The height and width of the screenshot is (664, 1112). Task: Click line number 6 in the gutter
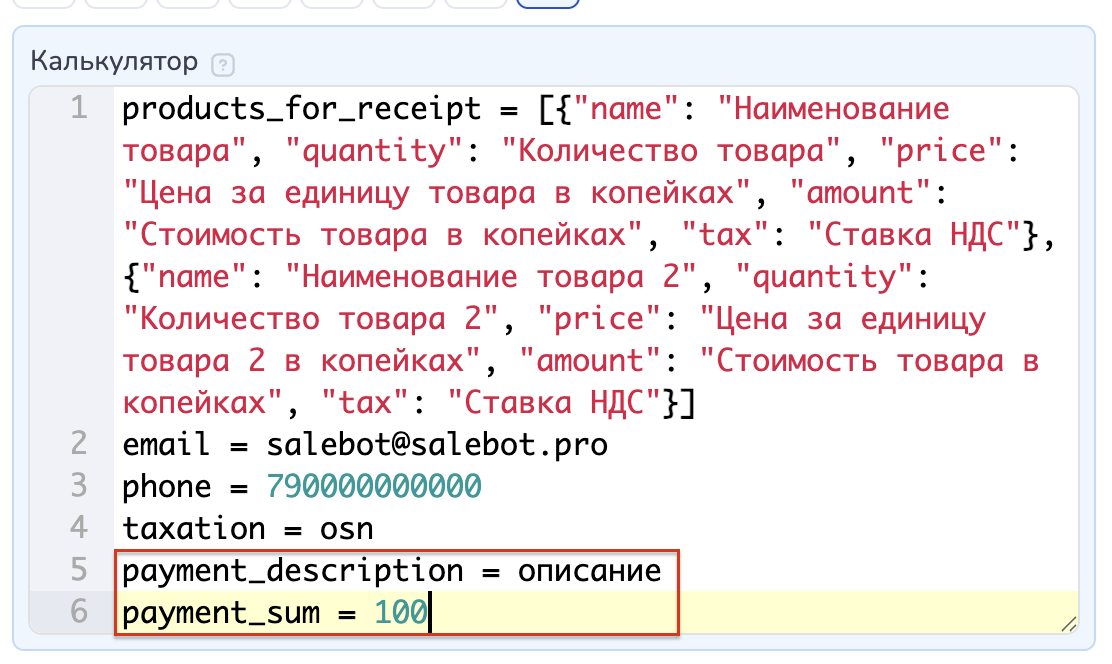[x=78, y=613]
